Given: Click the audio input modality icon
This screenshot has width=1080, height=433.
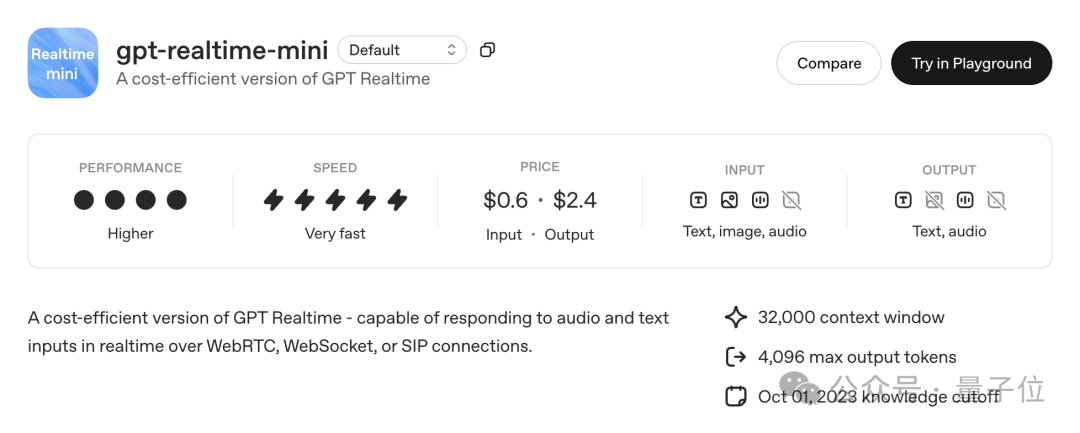Looking at the screenshot, I should 760,200.
